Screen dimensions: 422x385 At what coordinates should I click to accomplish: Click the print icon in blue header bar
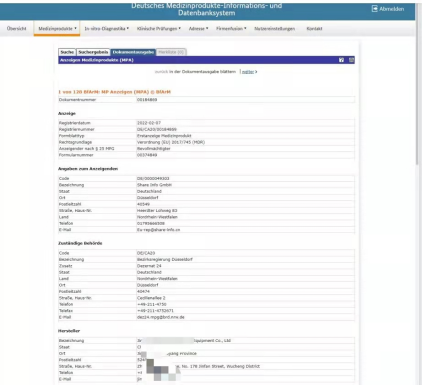coord(351,60)
